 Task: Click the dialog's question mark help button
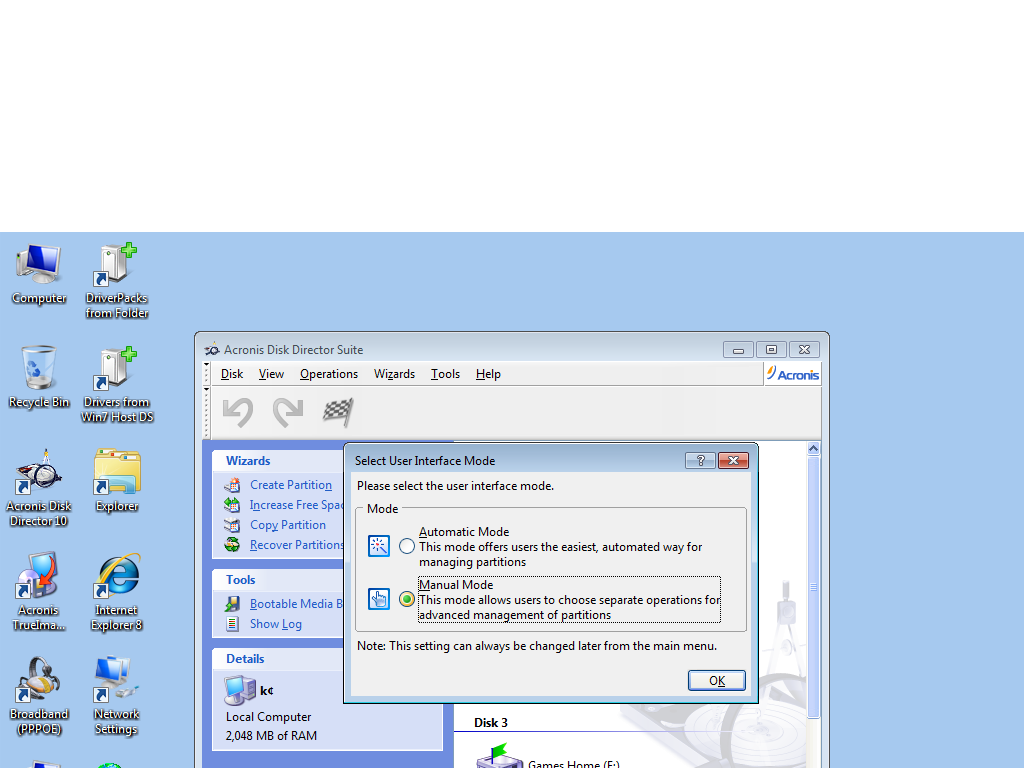(700, 460)
